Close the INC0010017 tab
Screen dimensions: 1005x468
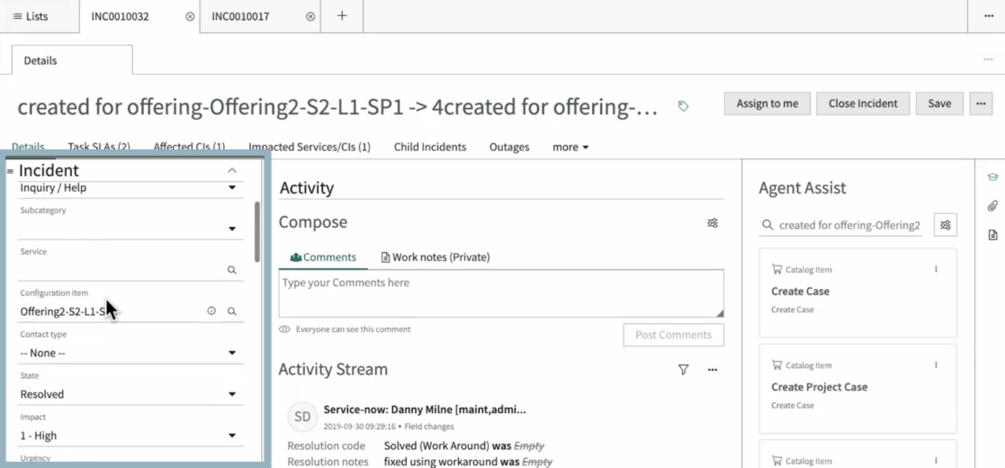click(x=310, y=17)
